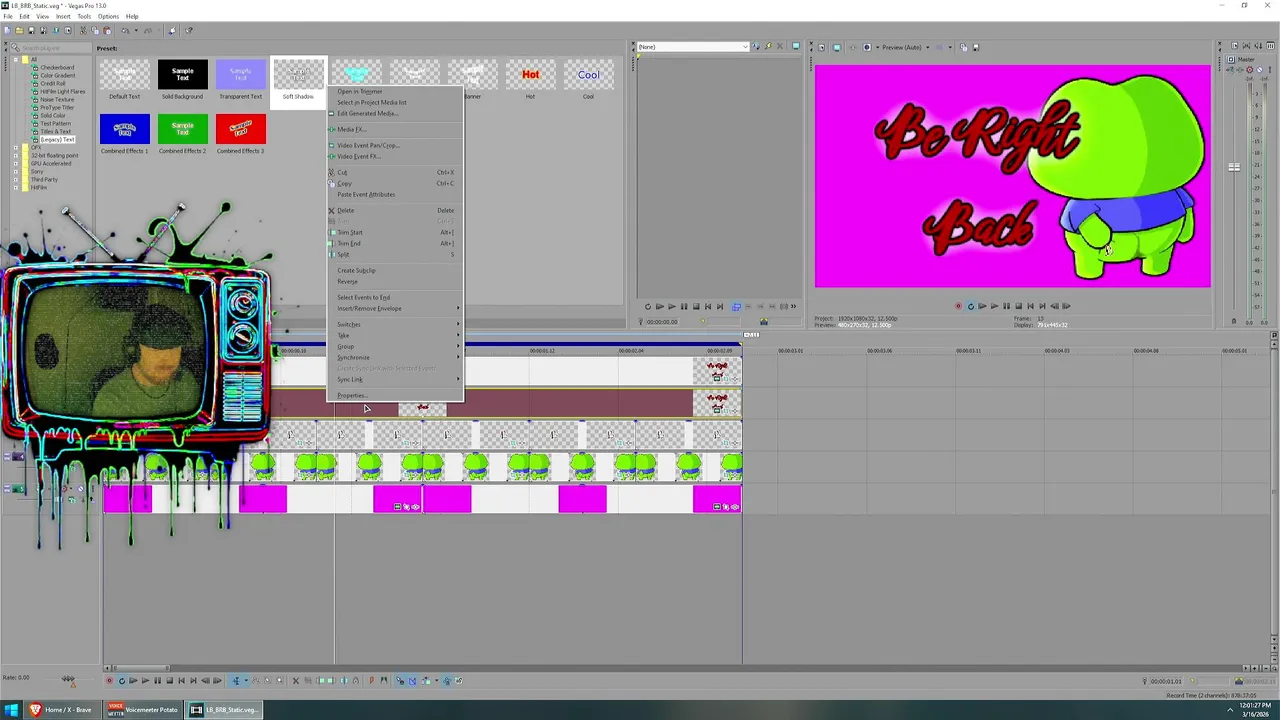Click the Windows Start button
The height and width of the screenshot is (720, 1280).
pyautogui.click(x=11, y=710)
